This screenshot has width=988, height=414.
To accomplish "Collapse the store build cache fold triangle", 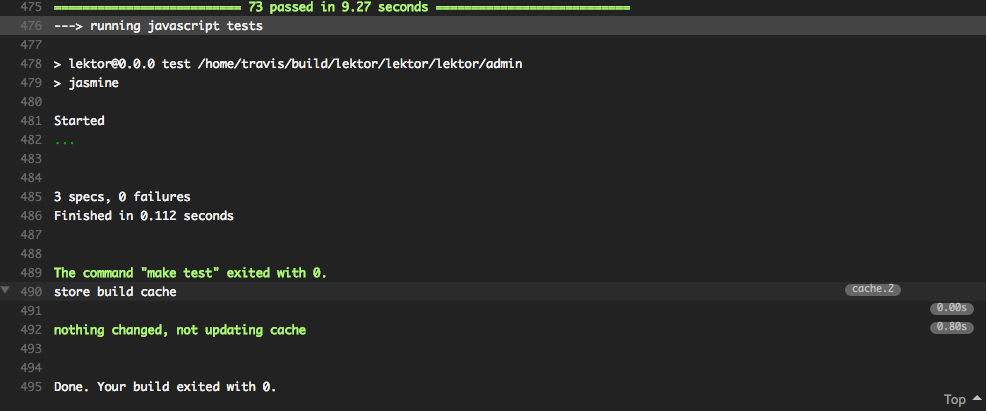I will click(6, 290).
